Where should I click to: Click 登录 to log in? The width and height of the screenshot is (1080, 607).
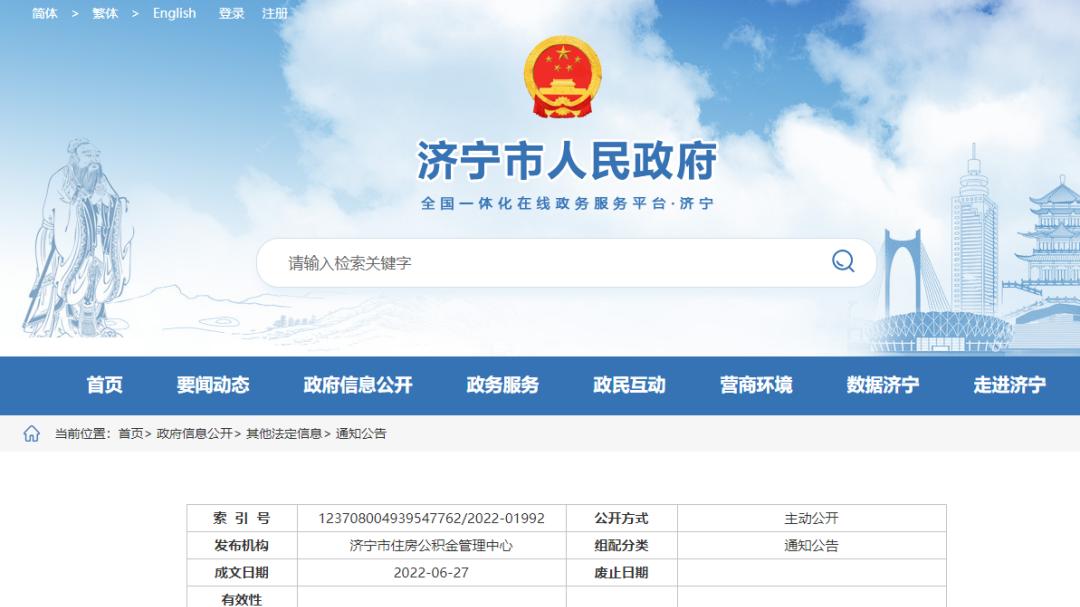point(229,14)
